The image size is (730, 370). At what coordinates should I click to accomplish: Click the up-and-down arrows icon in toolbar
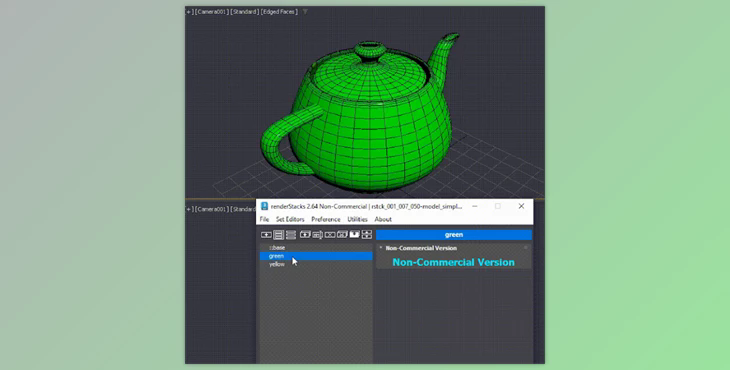(367, 234)
